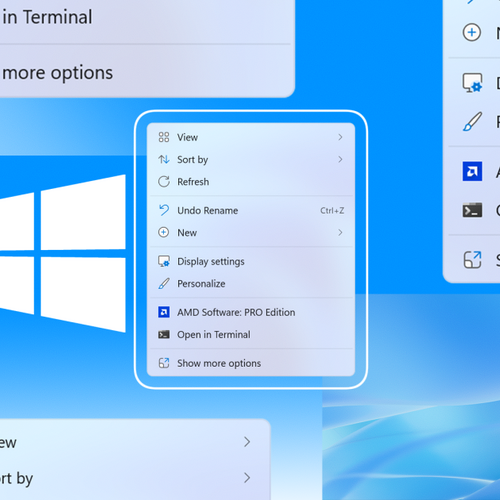Click the circular Refresh icon
The height and width of the screenshot is (500, 500).
pyautogui.click(x=164, y=182)
